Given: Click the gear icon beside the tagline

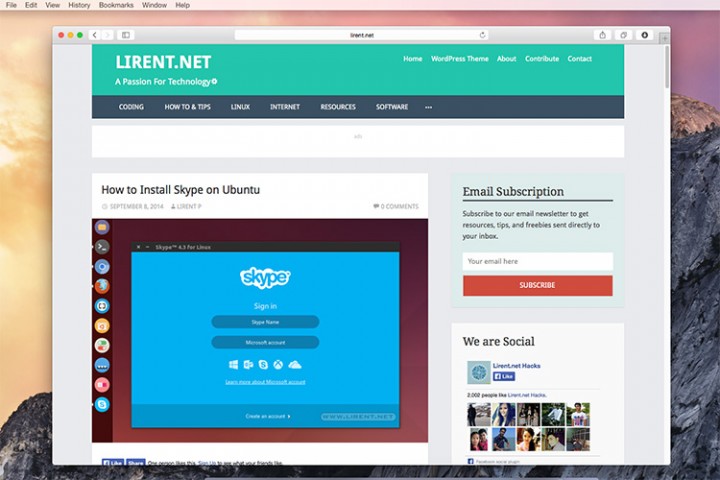Looking at the screenshot, I should point(214,81).
